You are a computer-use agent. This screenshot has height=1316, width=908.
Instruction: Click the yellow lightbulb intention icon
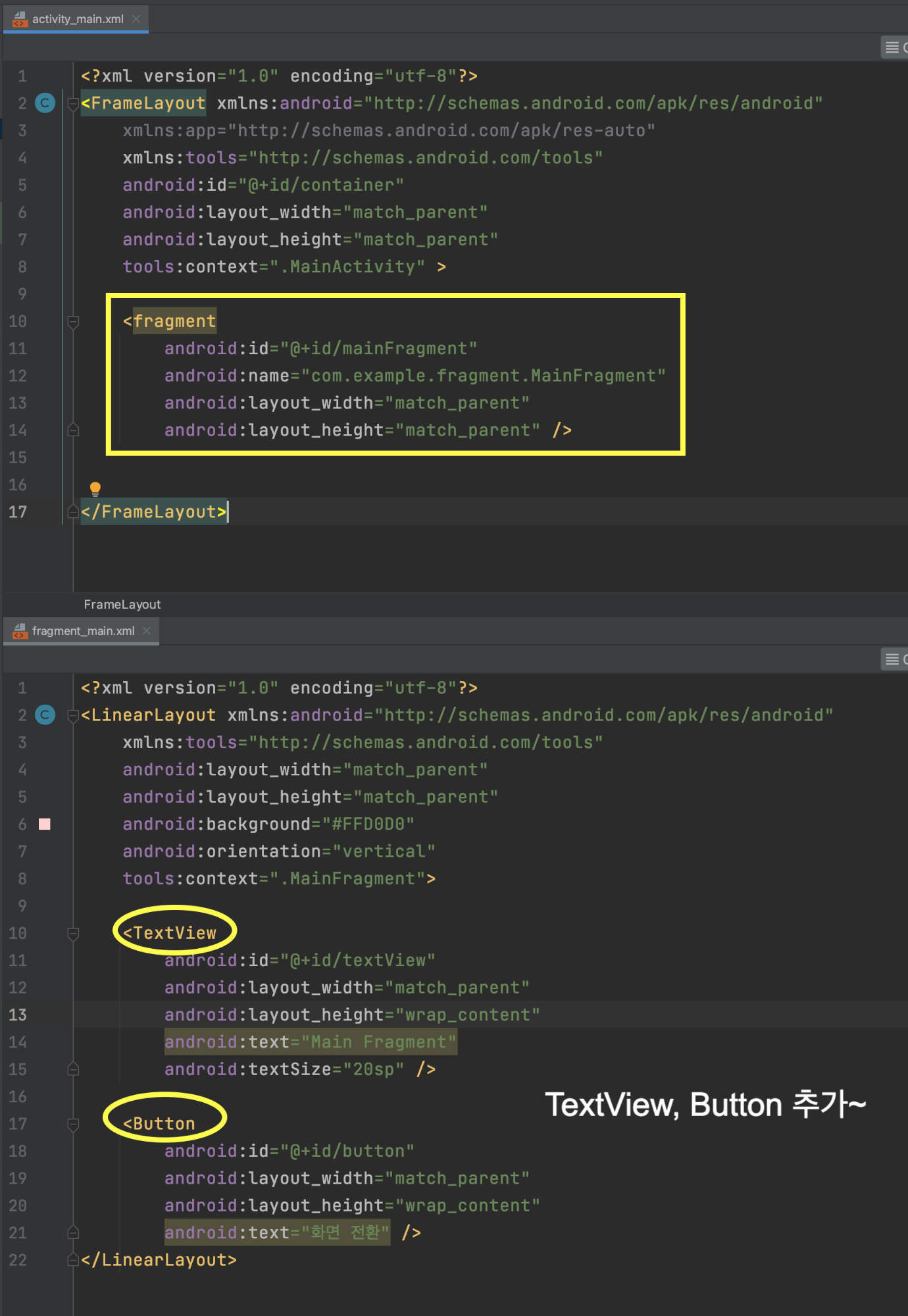[x=95, y=488]
